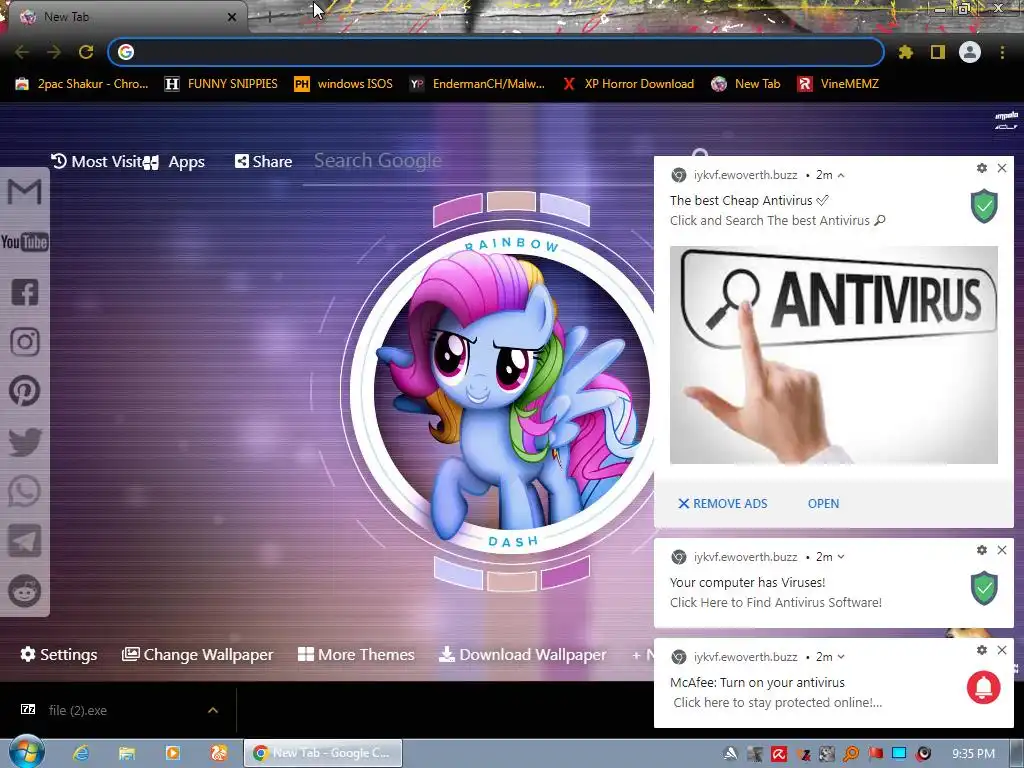Open the new tab Settings
The width and height of the screenshot is (1024, 768).
pyautogui.click(x=59, y=654)
